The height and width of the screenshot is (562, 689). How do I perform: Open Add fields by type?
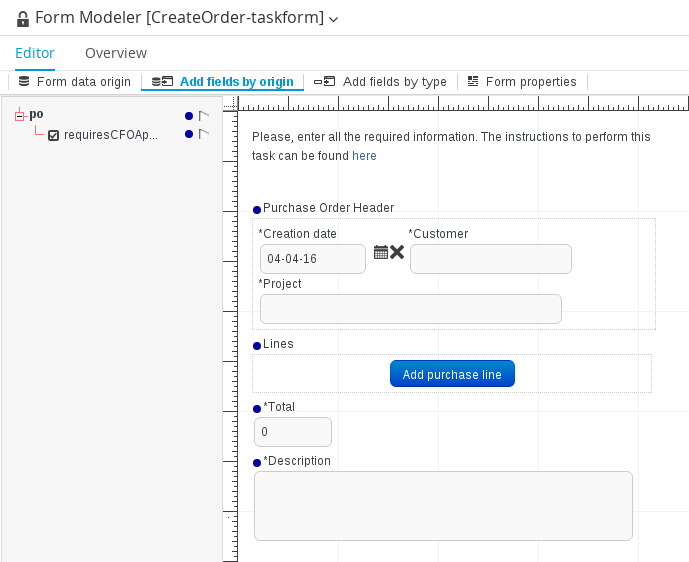[380, 82]
